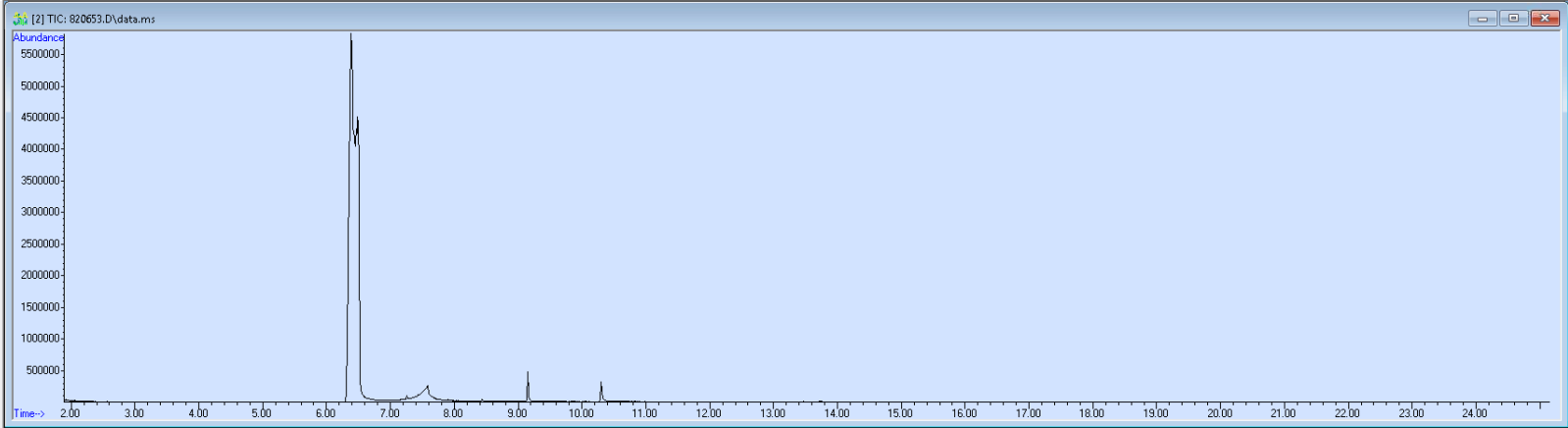Click the small peak at 9.15 minutes
Viewport: 1568px width, 428px height.
(528, 373)
